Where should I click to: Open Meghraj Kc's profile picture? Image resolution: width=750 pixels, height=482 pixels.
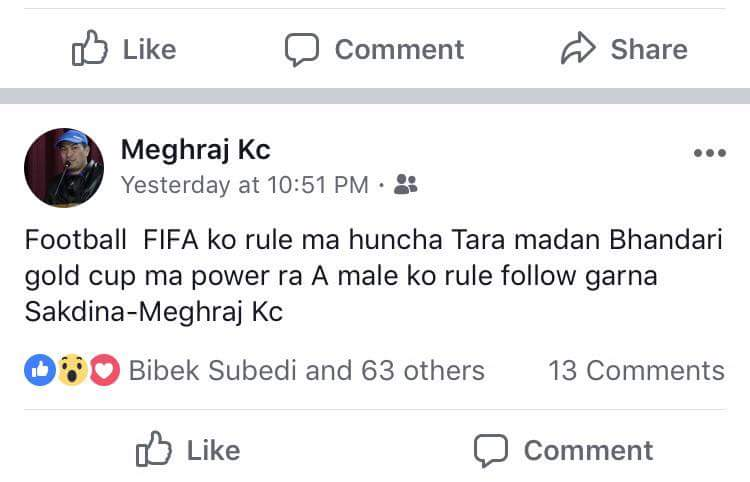pyautogui.click(x=63, y=167)
